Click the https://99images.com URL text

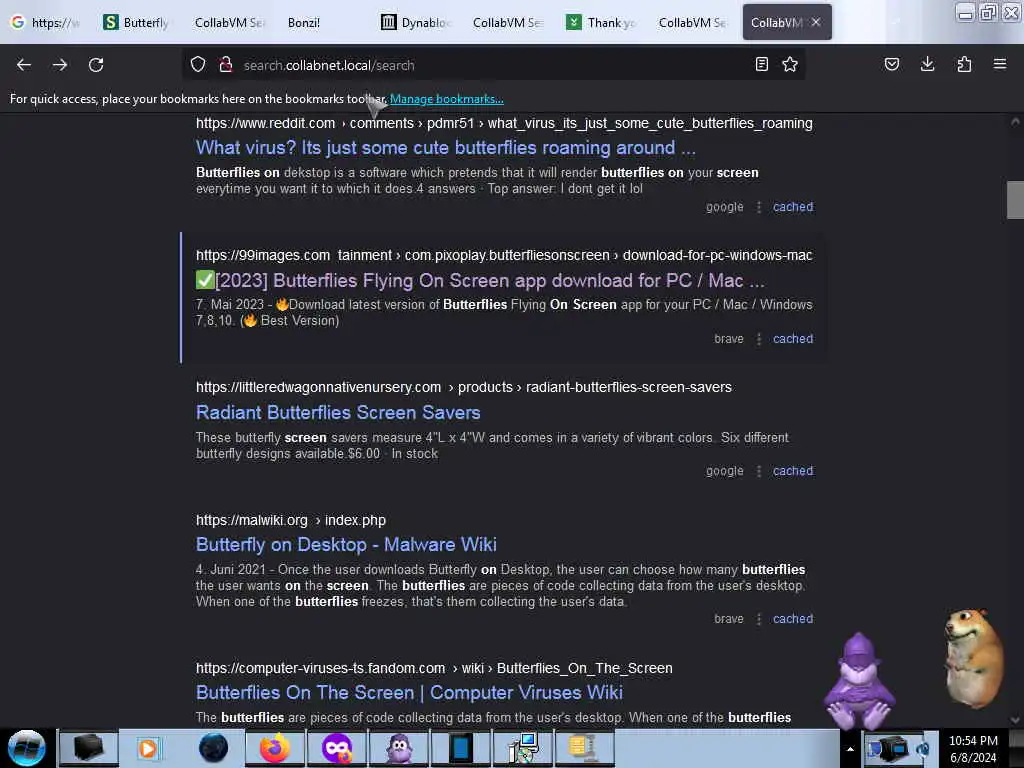pos(263,255)
